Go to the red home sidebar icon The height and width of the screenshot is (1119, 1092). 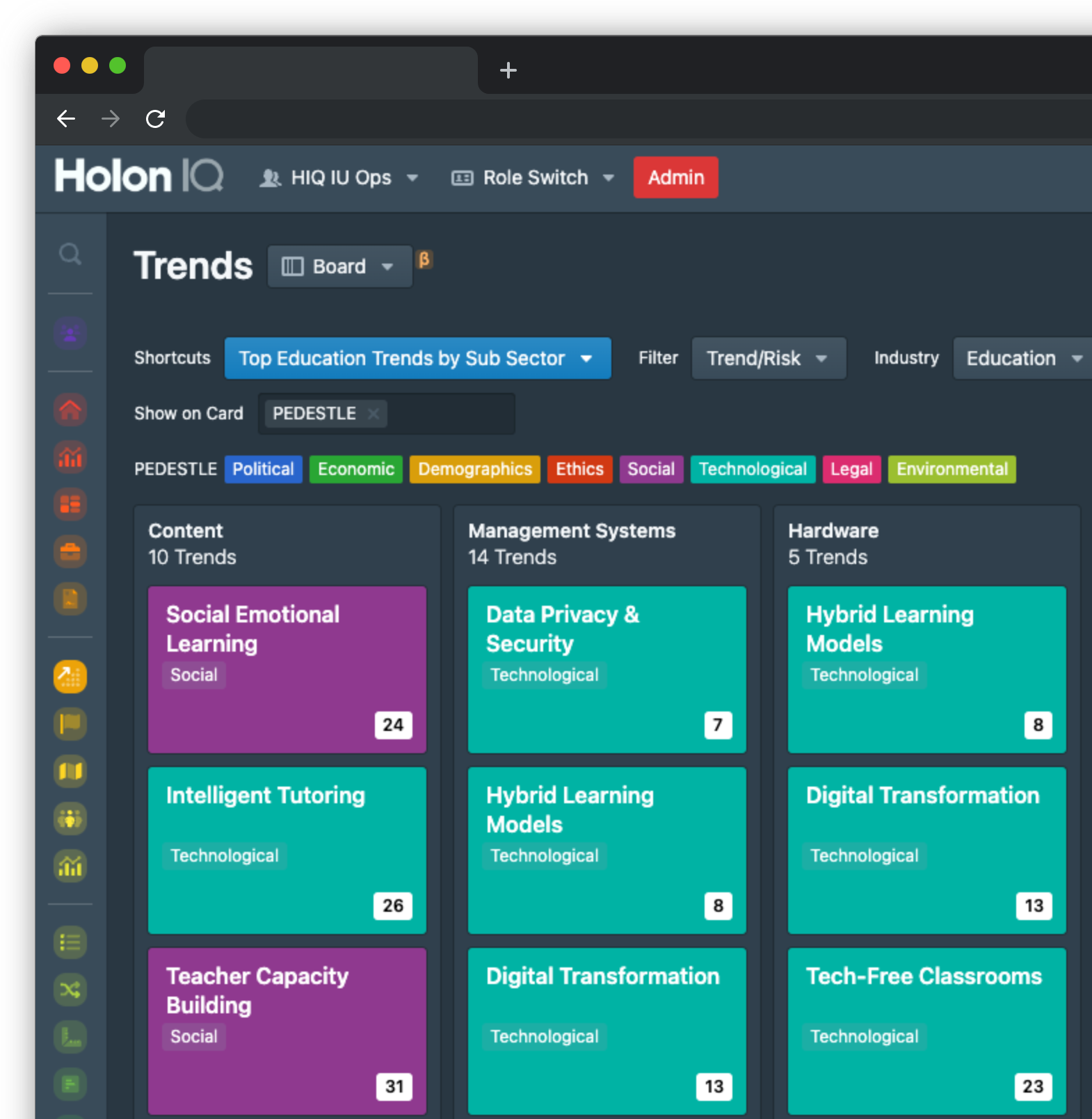70,410
